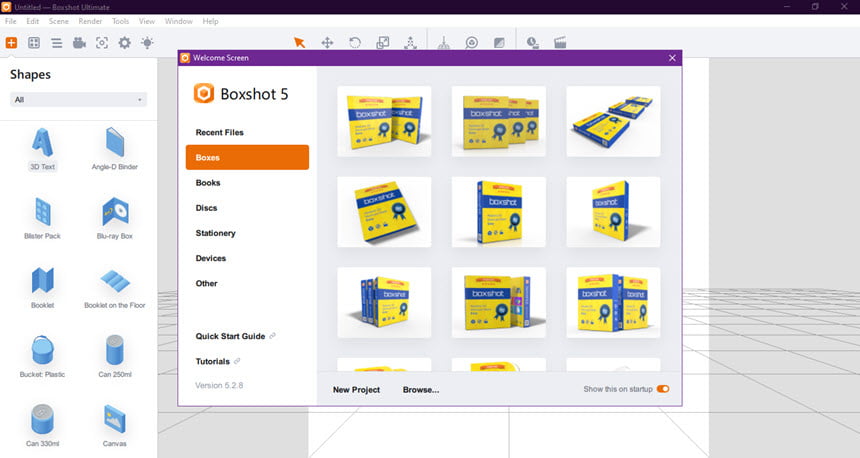
Task: Toggle Show this on startup switch
Action: click(663, 389)
